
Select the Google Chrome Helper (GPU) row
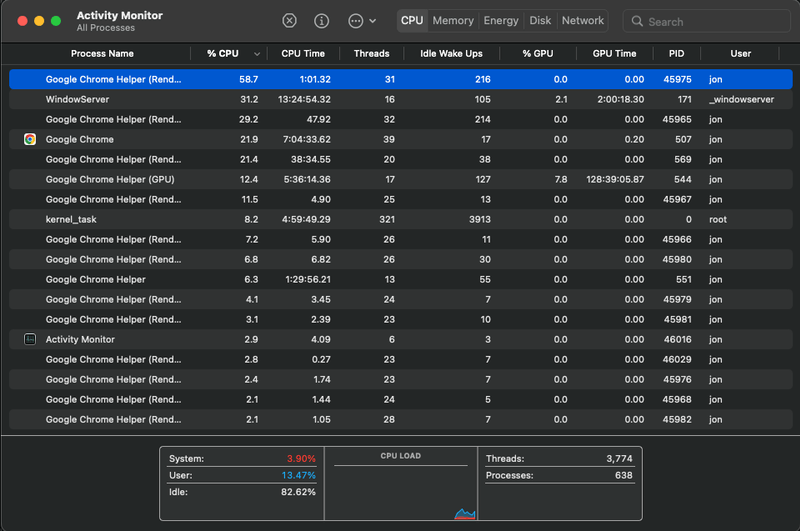(x=401, y=180)
